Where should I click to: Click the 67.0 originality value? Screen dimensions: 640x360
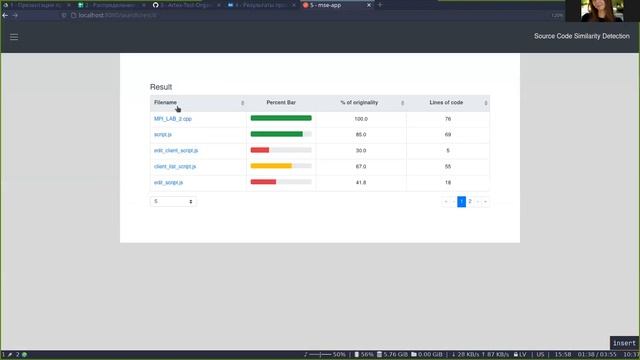coord(361,167)
